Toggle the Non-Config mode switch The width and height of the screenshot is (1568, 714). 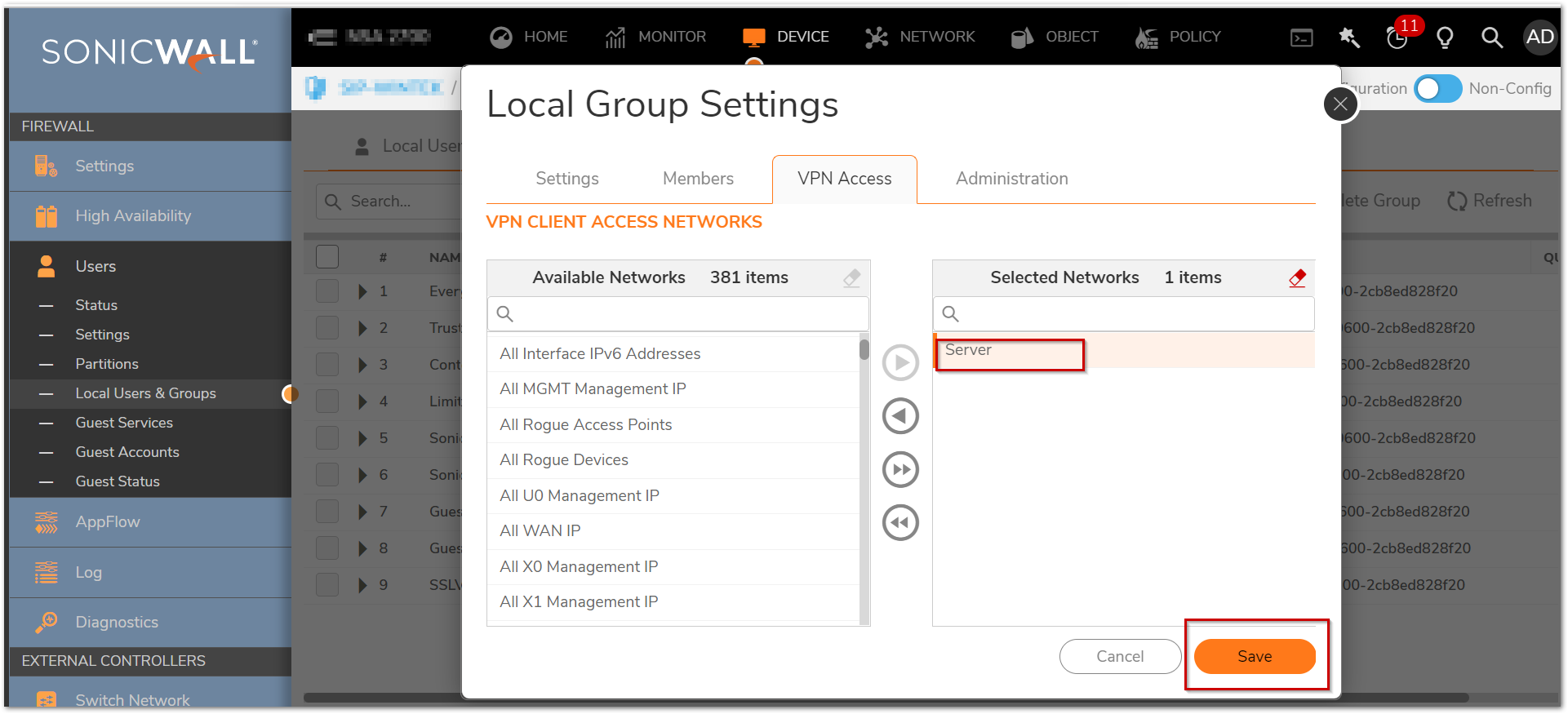coord(1438,88)
